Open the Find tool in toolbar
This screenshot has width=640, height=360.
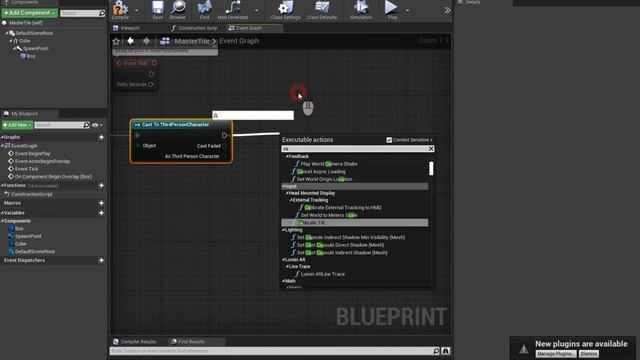point(204,10)
